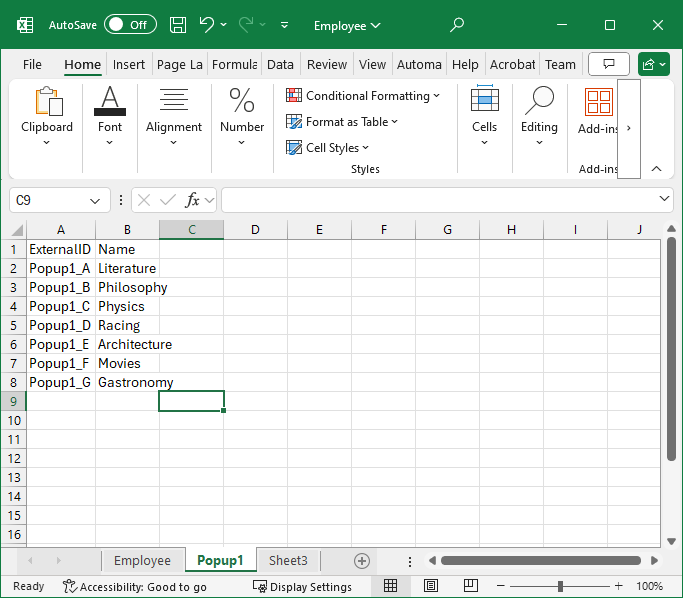Switch to Page Layout view icon
The width and height of the screenshot is (683, 598).
pyautogui.click(x=431, y=586)
